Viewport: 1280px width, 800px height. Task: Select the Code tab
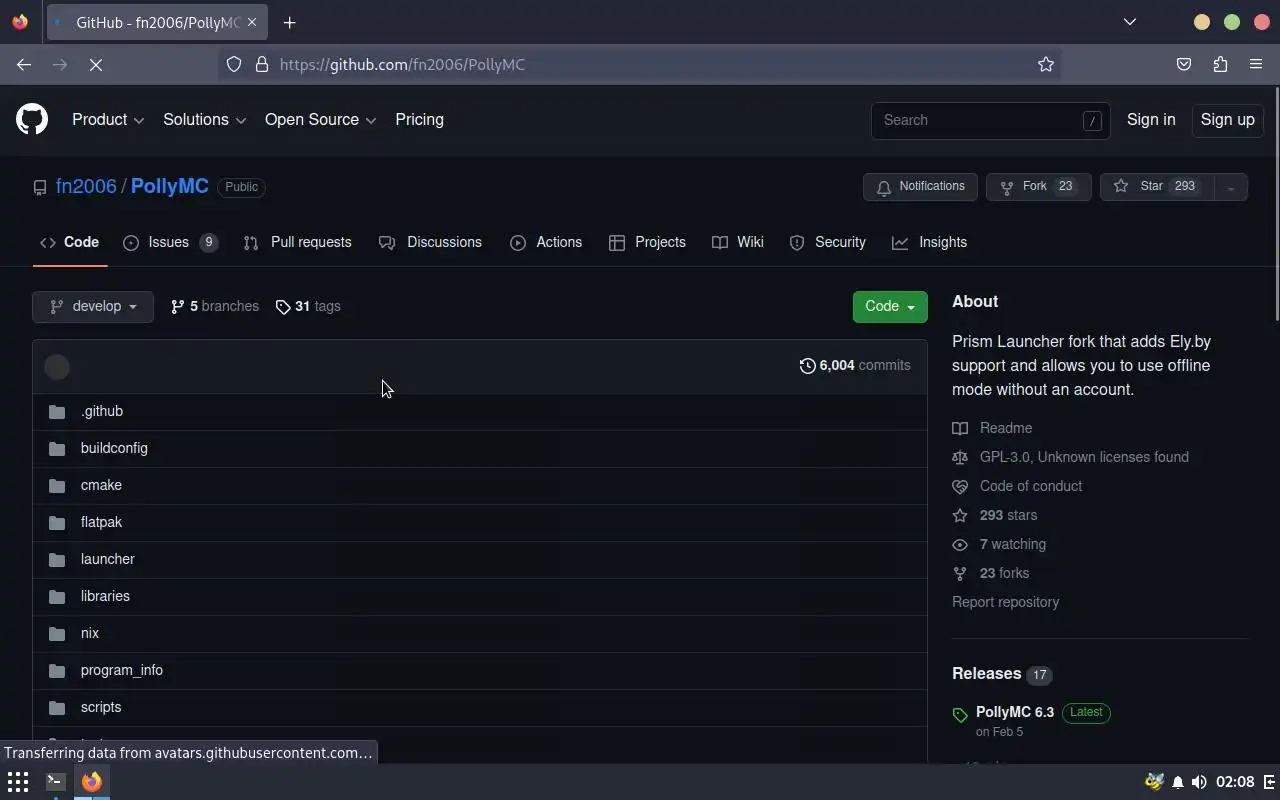(x=70, y=243)
